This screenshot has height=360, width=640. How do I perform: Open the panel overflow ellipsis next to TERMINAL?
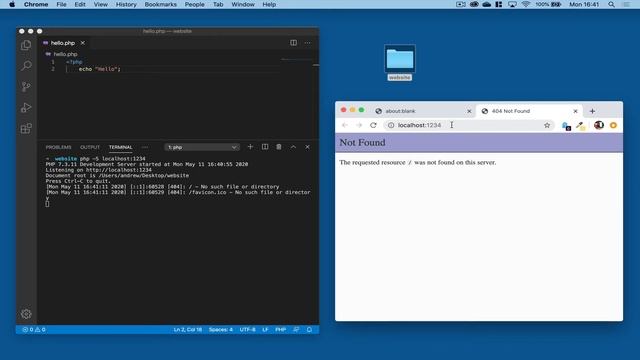coord(145,147)
